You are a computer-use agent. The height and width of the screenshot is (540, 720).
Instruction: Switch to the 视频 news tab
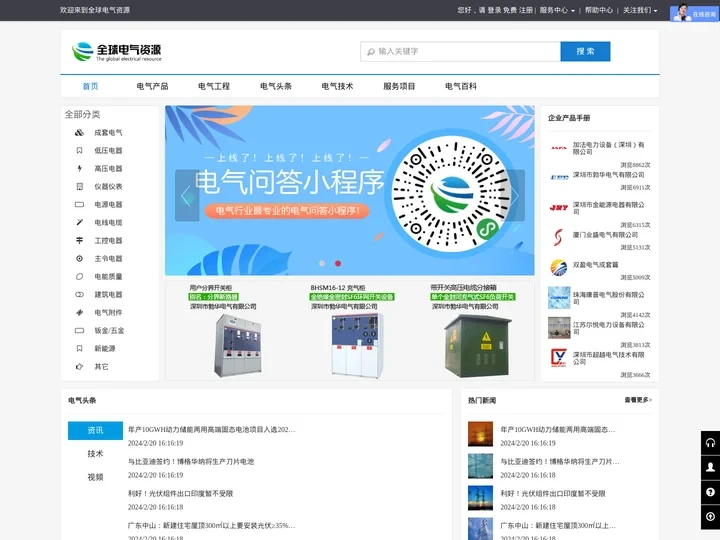pos(96,477)
